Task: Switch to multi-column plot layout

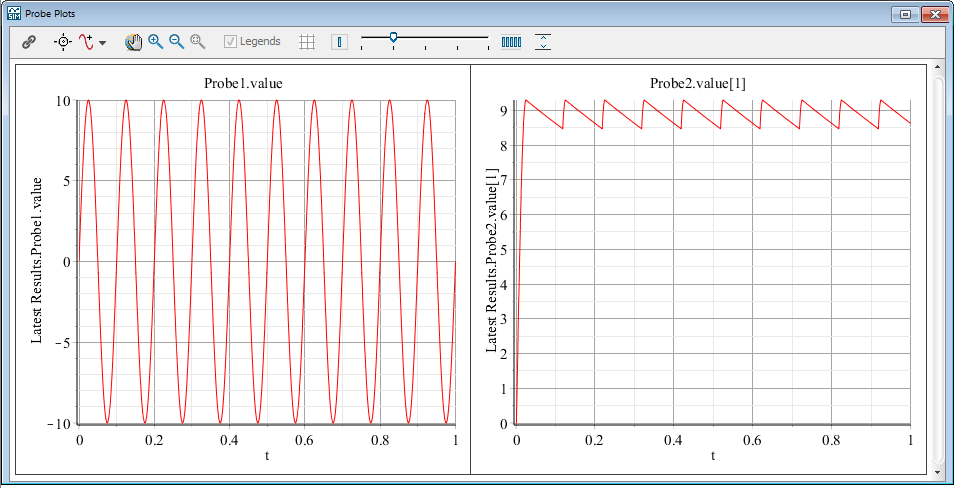Action: pyautogui.click(x=511, y=42)
